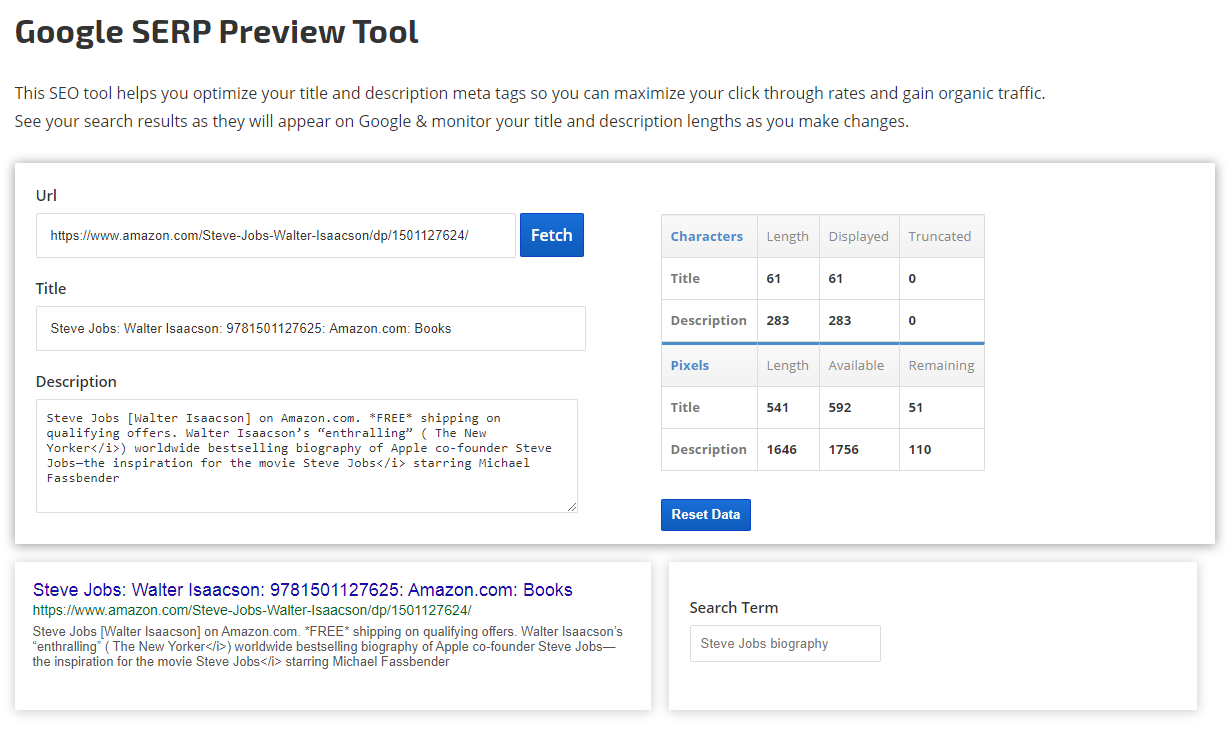Click the green amazon.com URL in the preview

[x=251, y=610]
